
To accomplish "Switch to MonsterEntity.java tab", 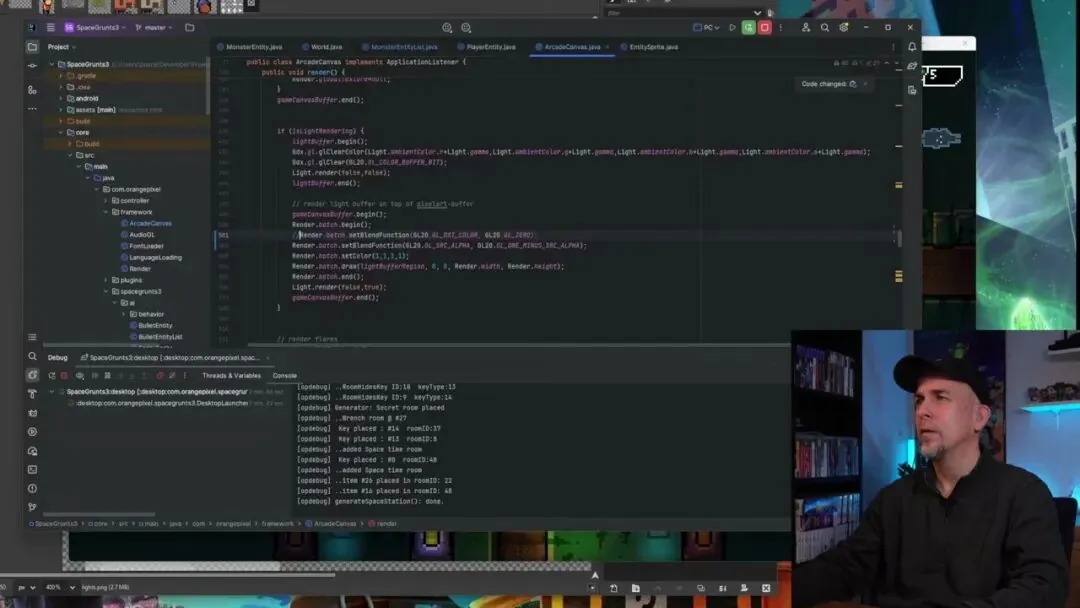I will click(x=249, y=47).
